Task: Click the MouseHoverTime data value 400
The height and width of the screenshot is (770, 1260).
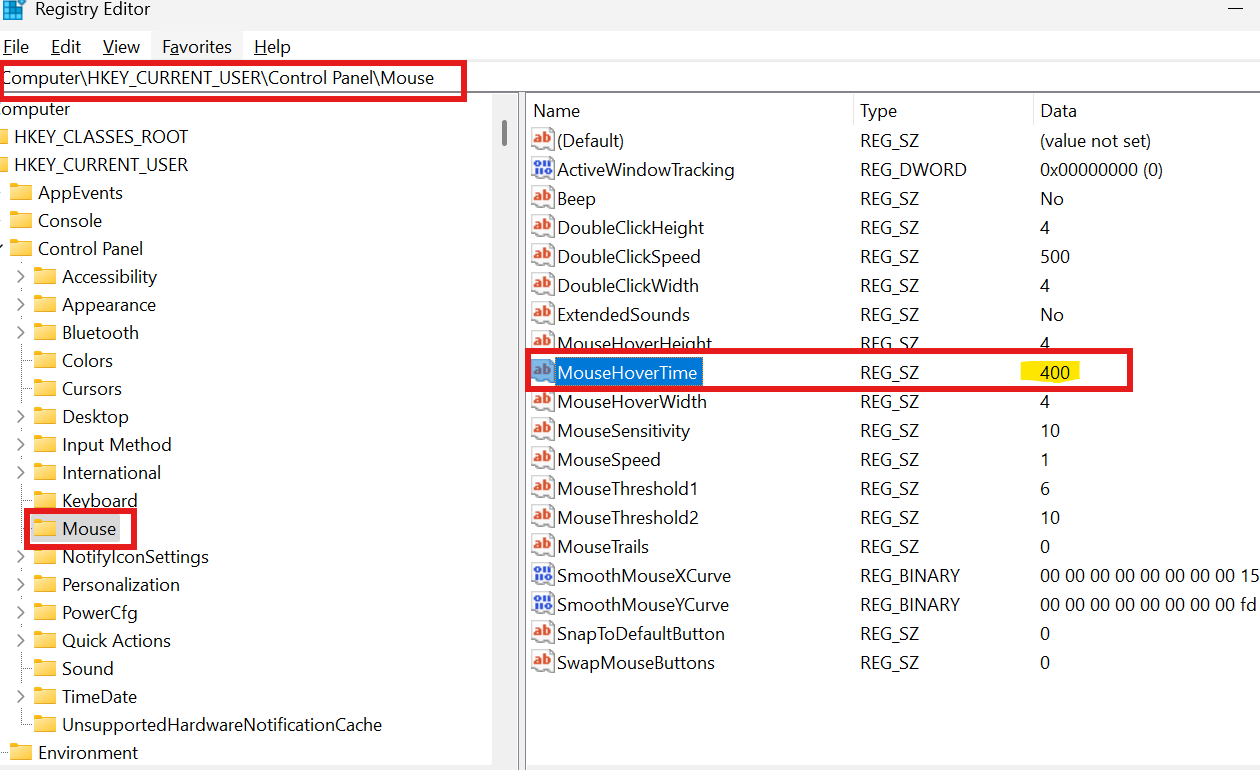Action: click(1055, 373)
